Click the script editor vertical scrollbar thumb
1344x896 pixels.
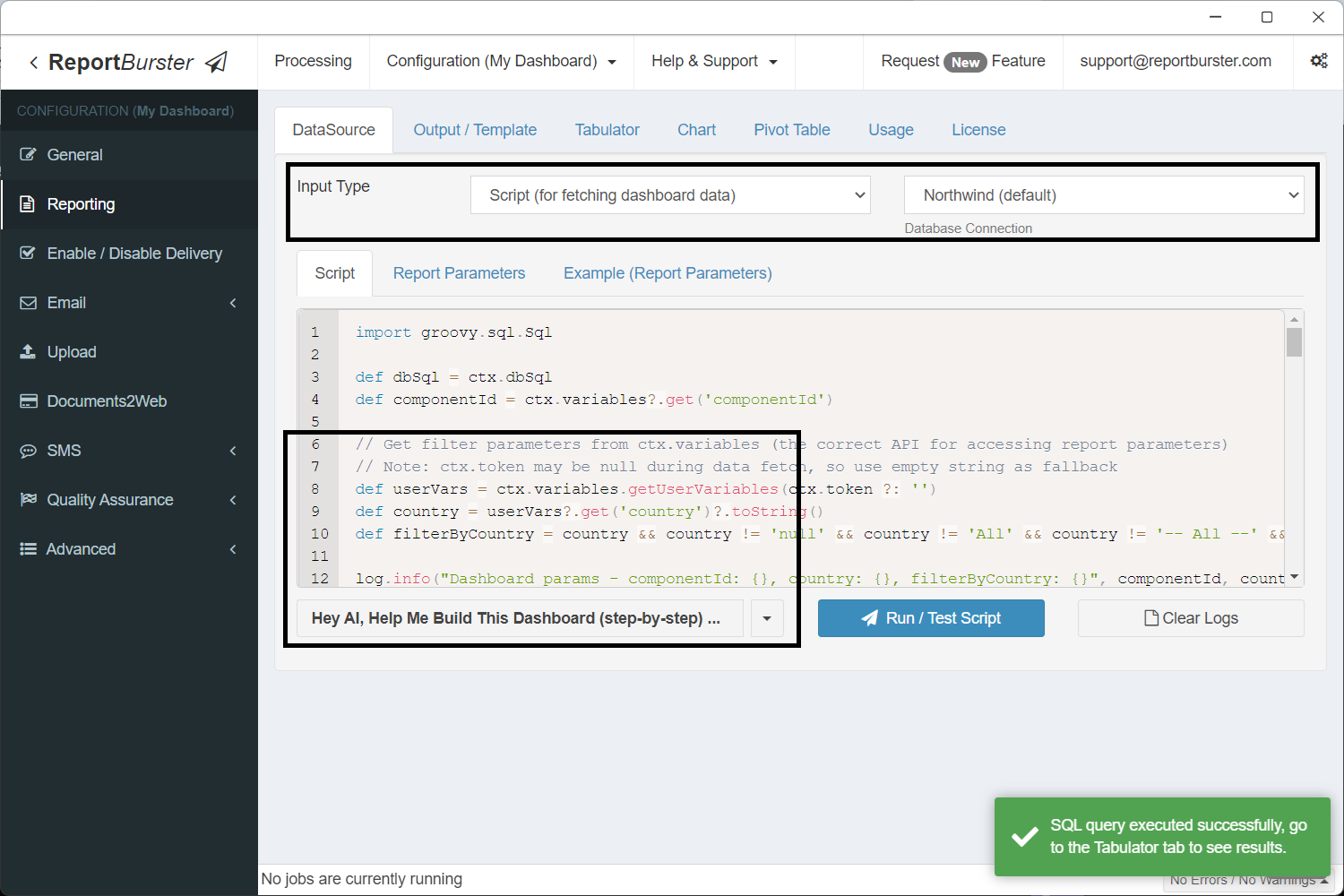tap(1294, 342)
